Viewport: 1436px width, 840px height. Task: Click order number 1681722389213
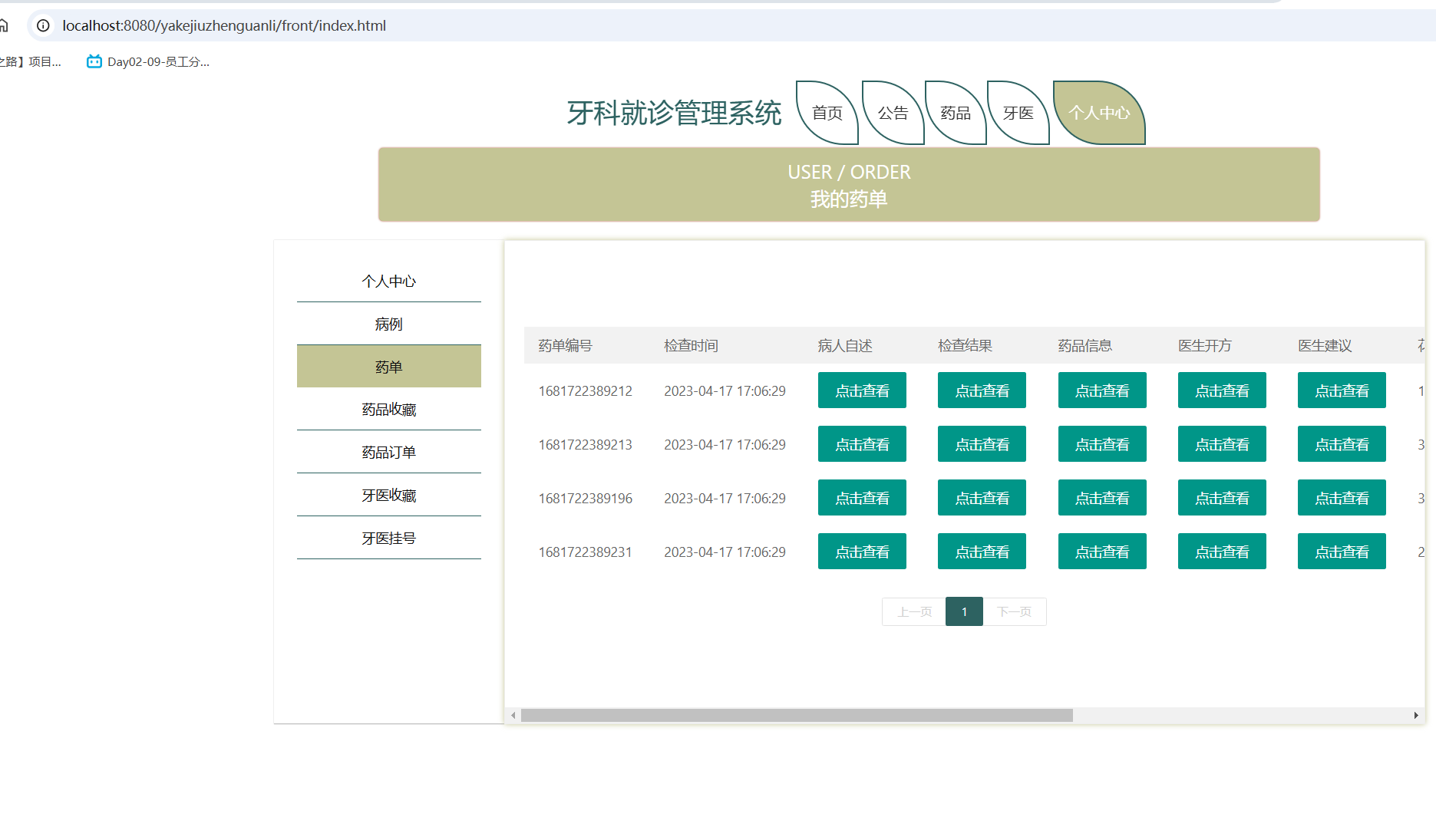586,444
